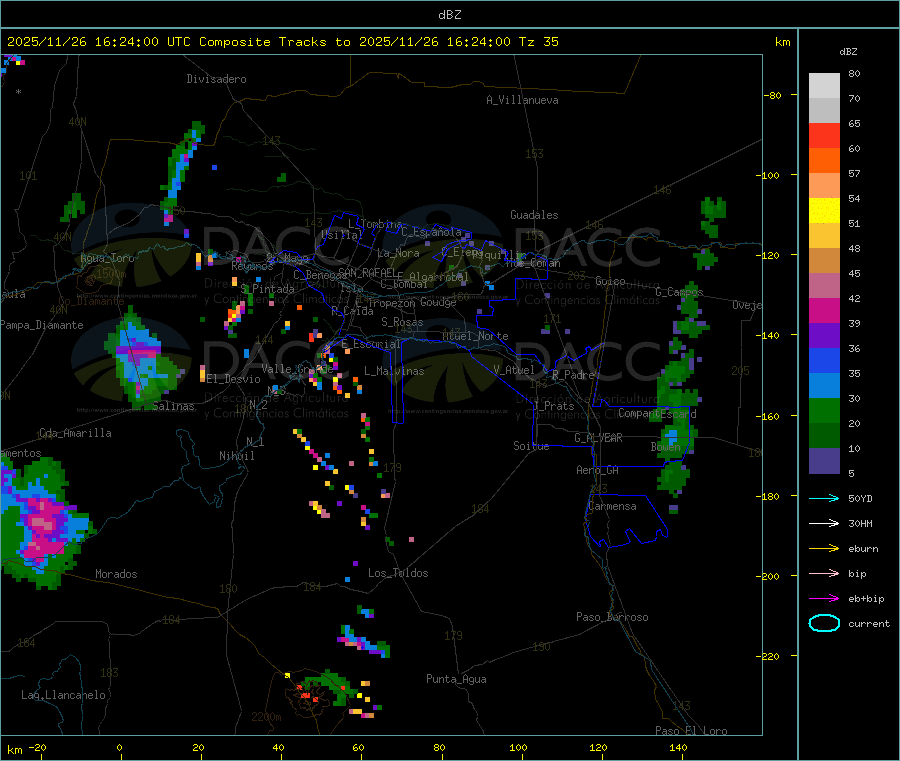Select the light gray 70-80 dBZ swatch
Viewport: 900px width, 761px height.
click(x=824, y=86)
